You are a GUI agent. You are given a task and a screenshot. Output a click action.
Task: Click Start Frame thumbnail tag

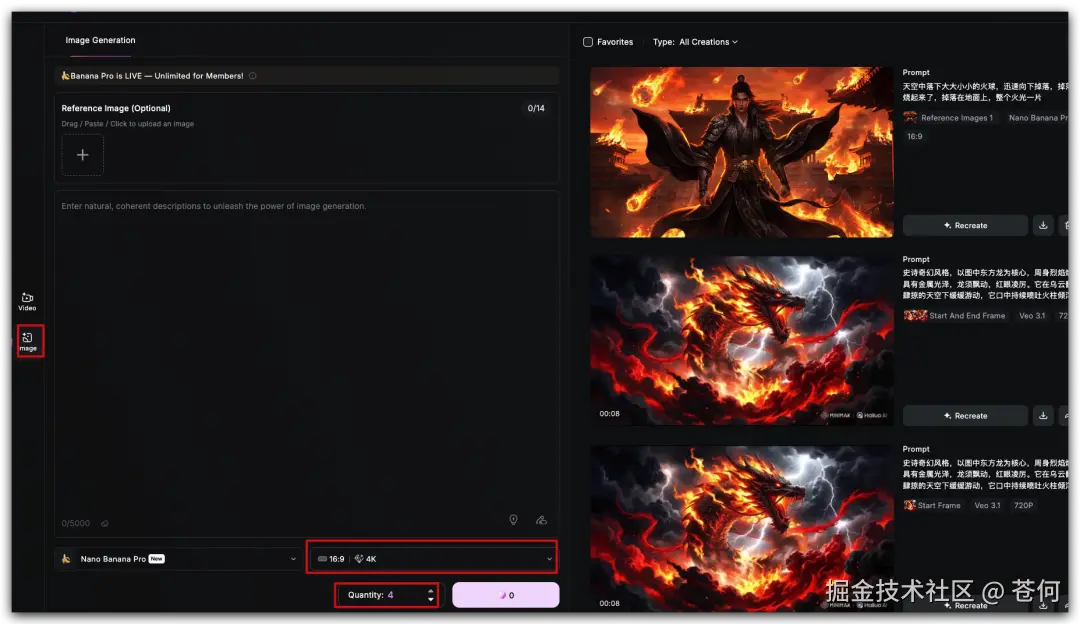[932, 505]
